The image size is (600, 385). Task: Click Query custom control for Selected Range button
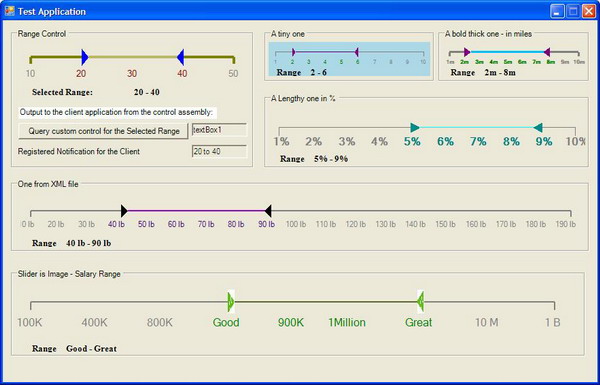pyautogui.click(x=103, y=131)
